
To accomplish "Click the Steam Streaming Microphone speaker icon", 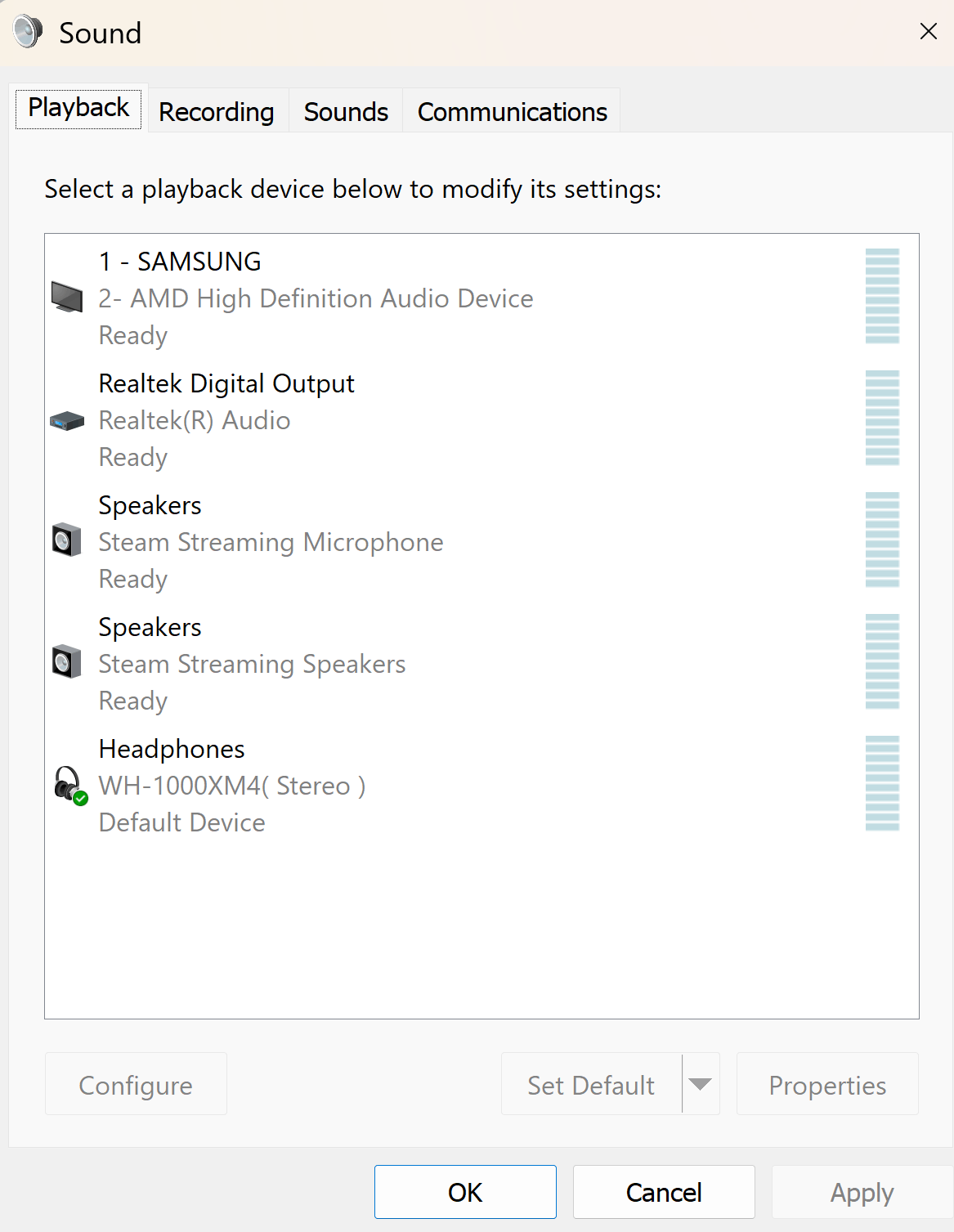I will tap(67, 540).
